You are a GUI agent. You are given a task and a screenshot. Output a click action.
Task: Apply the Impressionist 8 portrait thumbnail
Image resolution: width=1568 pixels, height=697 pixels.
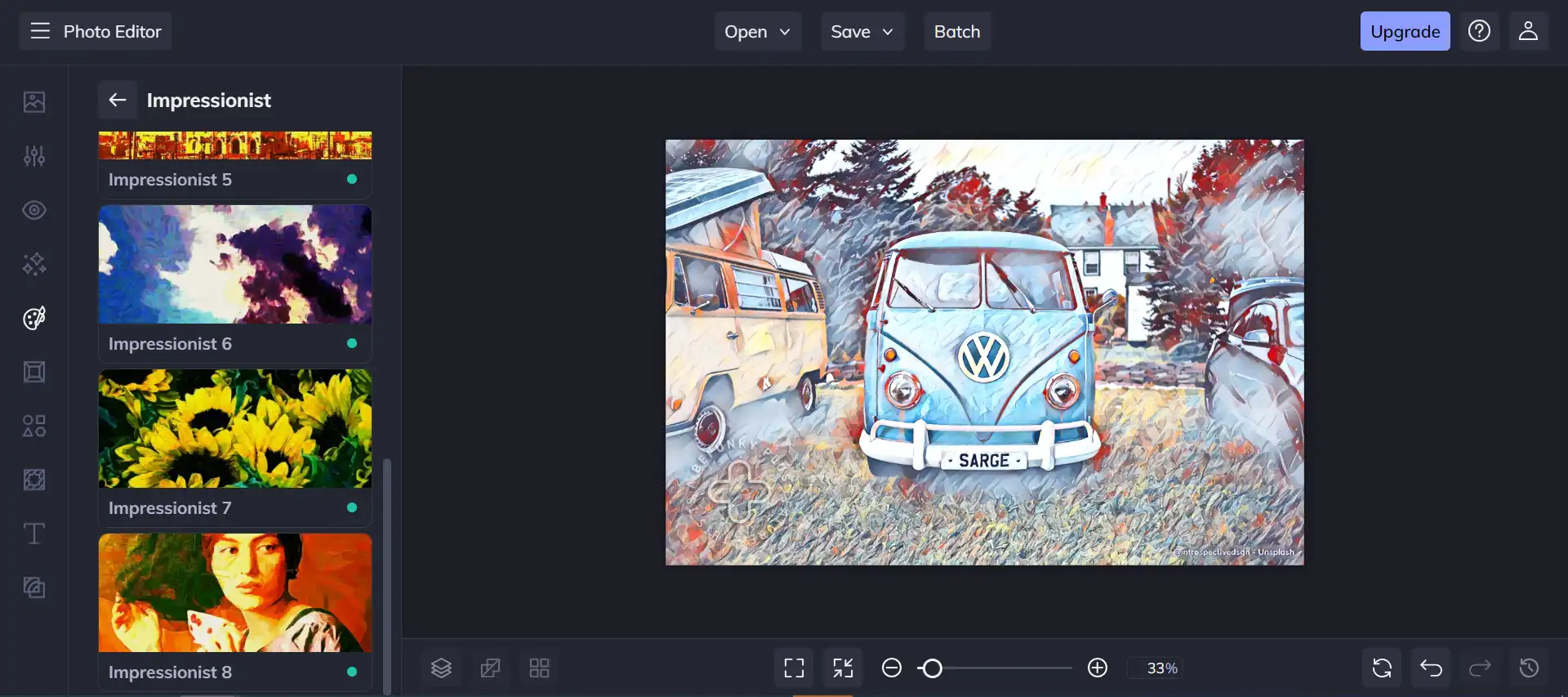click(x=235, y=592)
